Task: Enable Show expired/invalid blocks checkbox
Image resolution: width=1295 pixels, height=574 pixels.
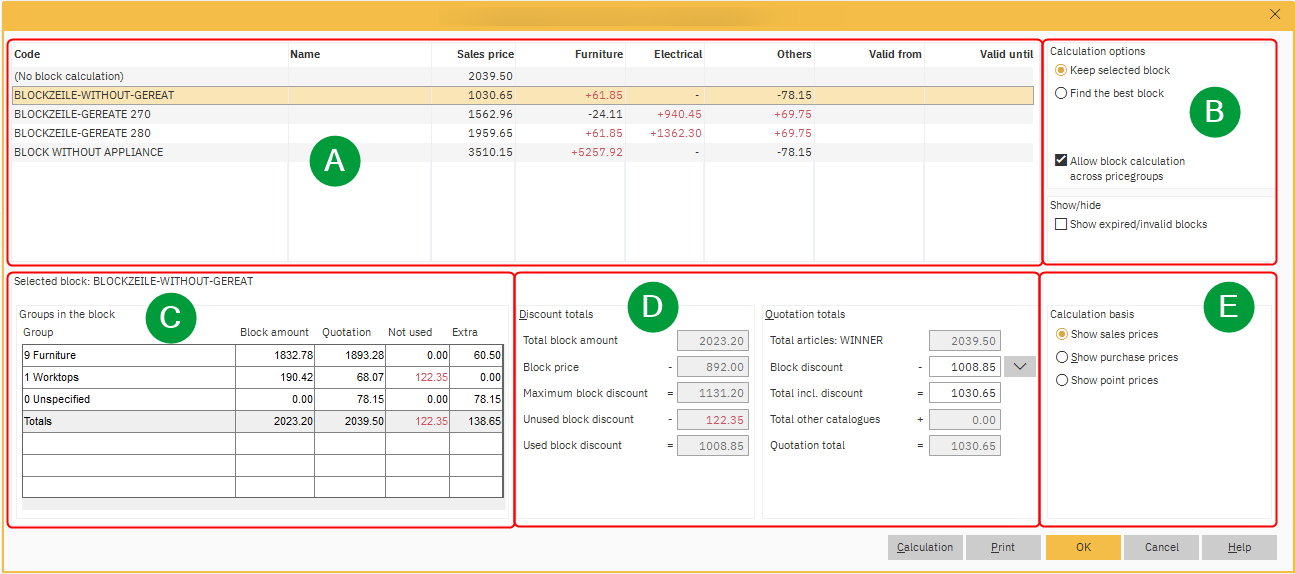Action: (1061, 225)
